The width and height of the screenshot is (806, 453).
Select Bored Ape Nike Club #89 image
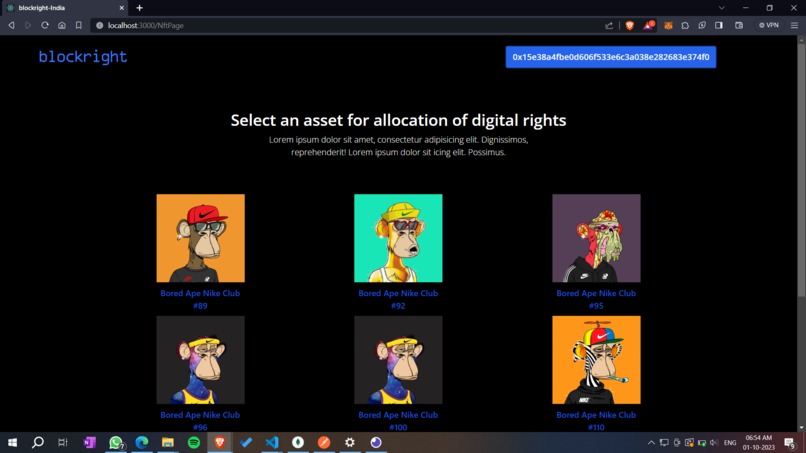pos(200,238)
